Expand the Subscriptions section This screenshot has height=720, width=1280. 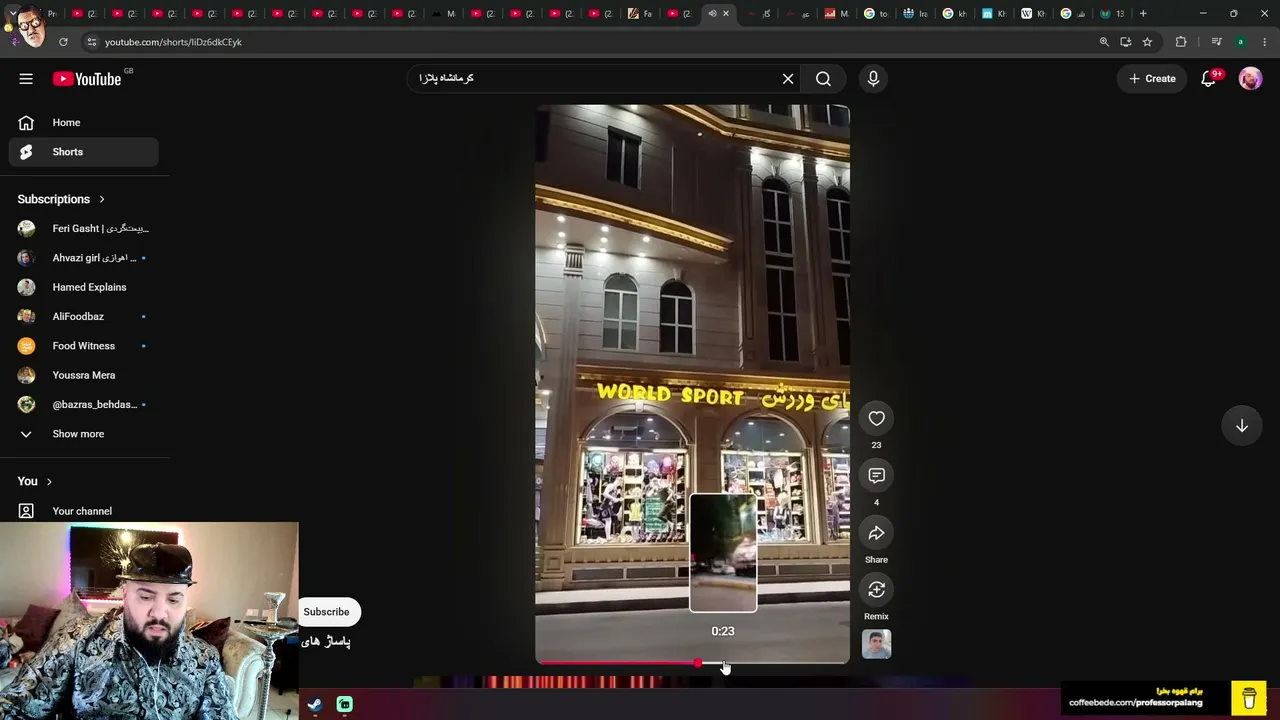coord(61,199)
